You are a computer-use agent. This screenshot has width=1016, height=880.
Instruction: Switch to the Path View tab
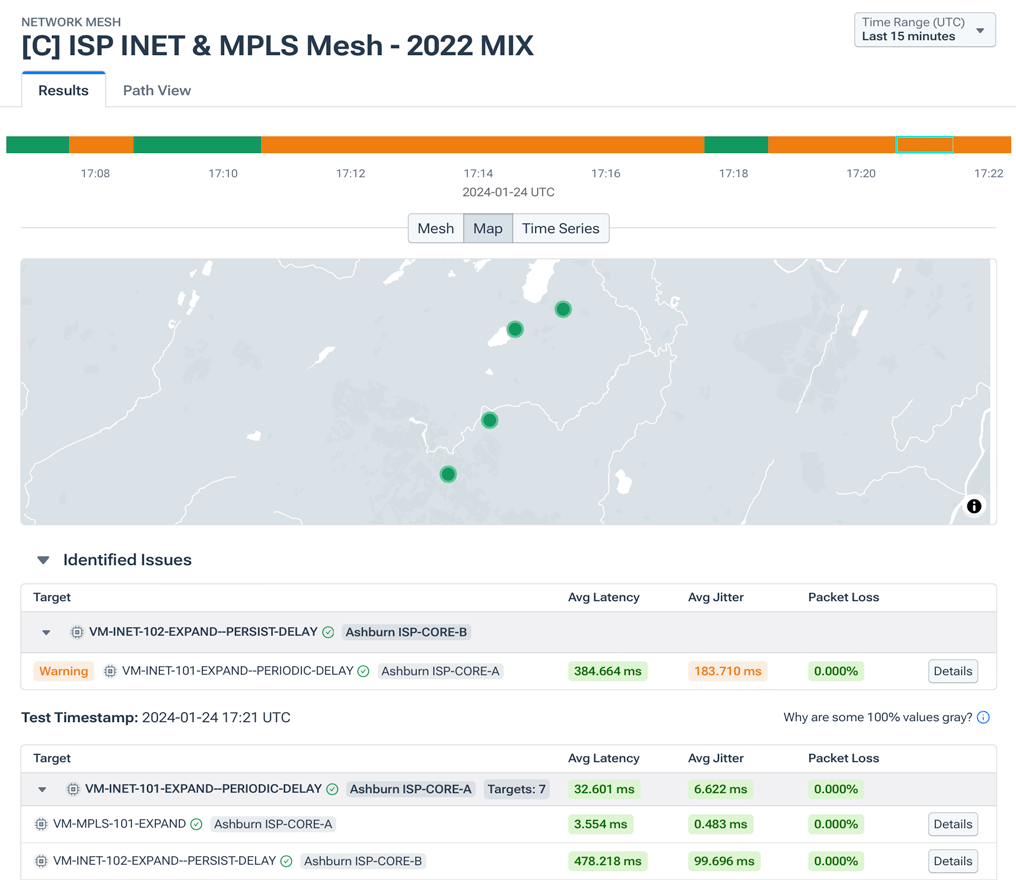156,90
